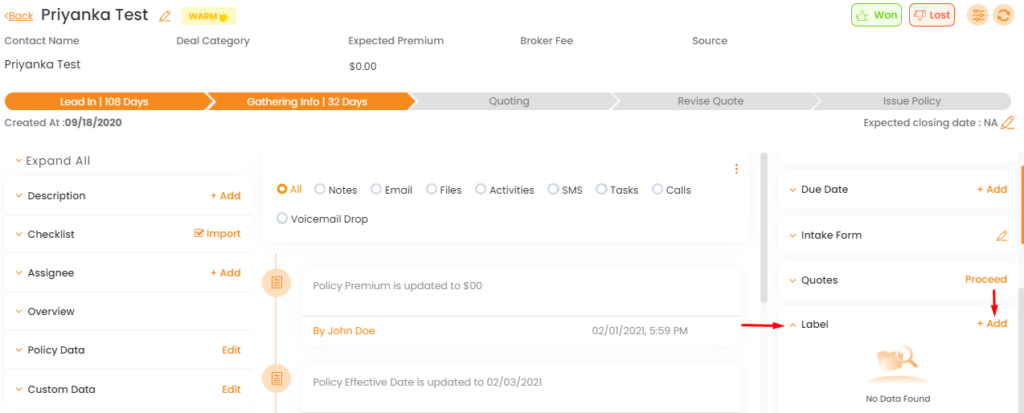Image resolution: width=1024 pixels, height=413 pixels.
Task: Choose the SMS radio filter
Action: pyautogui.click(x=566, y=190)
